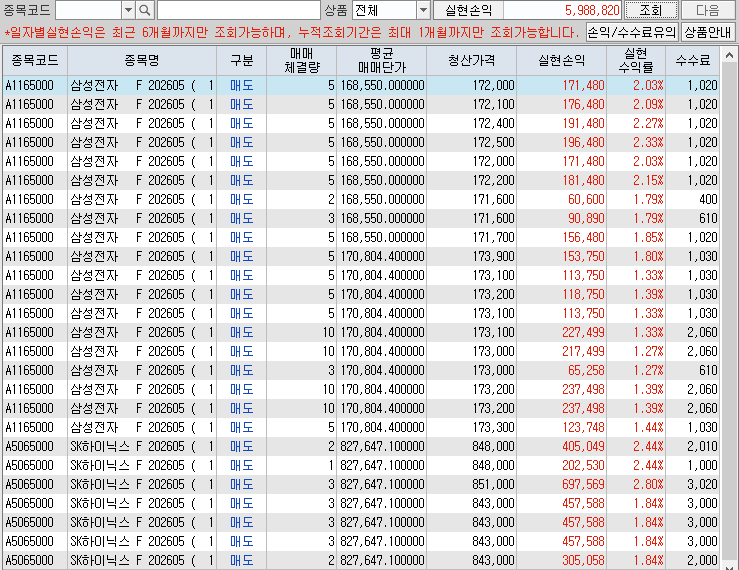Expand the 상품 전체 dropdown
Image resolution: width=739 pixels, height=570 pixels.
[x=422, y=10]
